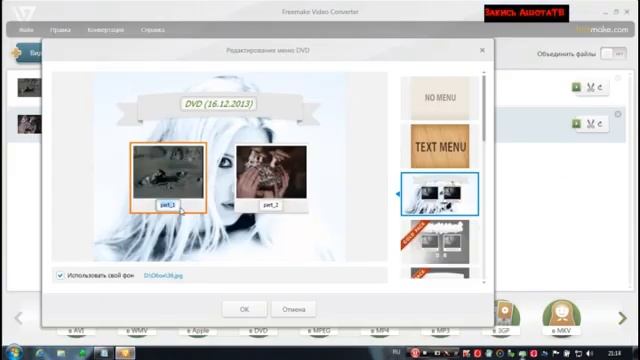The height and width of the screenshot is (360, 640).
Task: Select the second video thumbnail in main window
Action: (x=29, y=124)
